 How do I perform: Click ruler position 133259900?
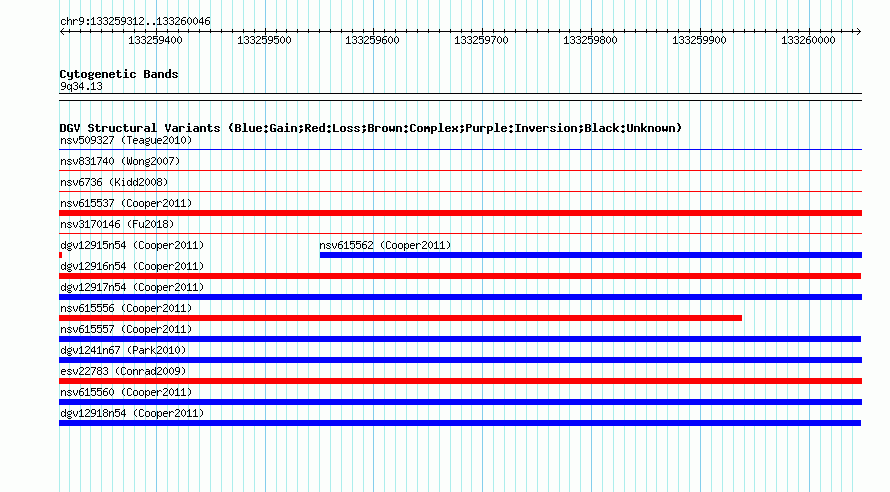tap(699, 40)
